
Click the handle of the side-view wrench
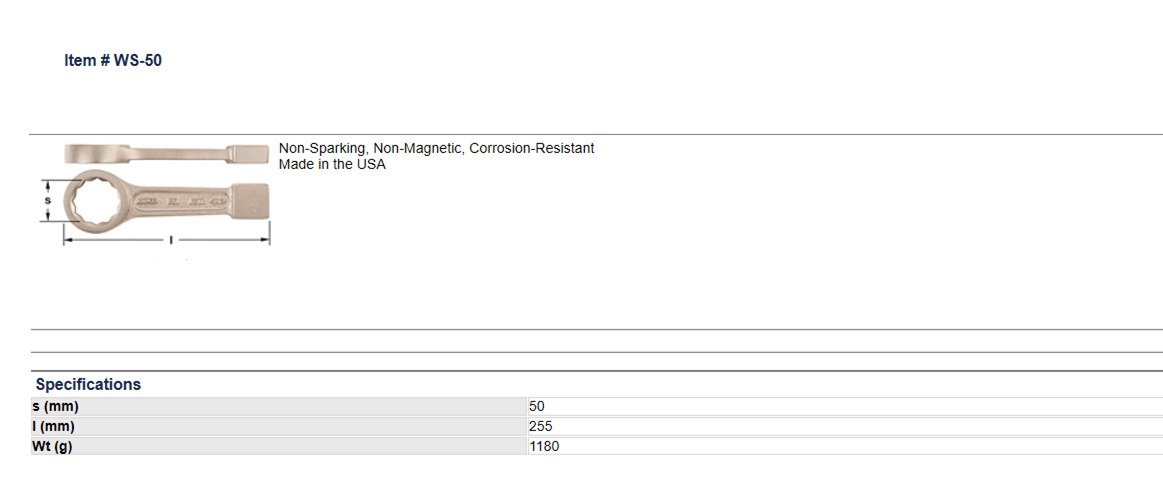pos(179,152)
